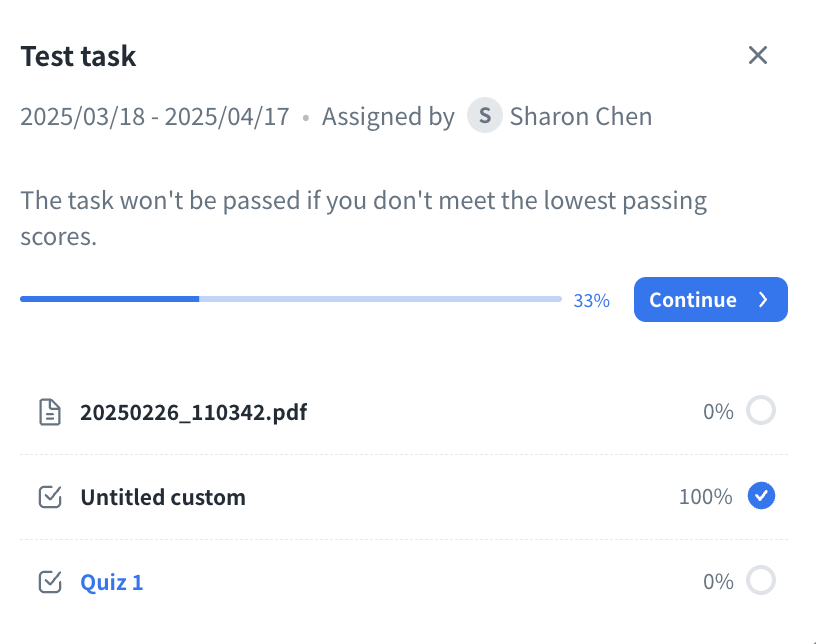Toggle the completion circle for Quiz 1
Screen dimensions: 816x644
(761, 581)
